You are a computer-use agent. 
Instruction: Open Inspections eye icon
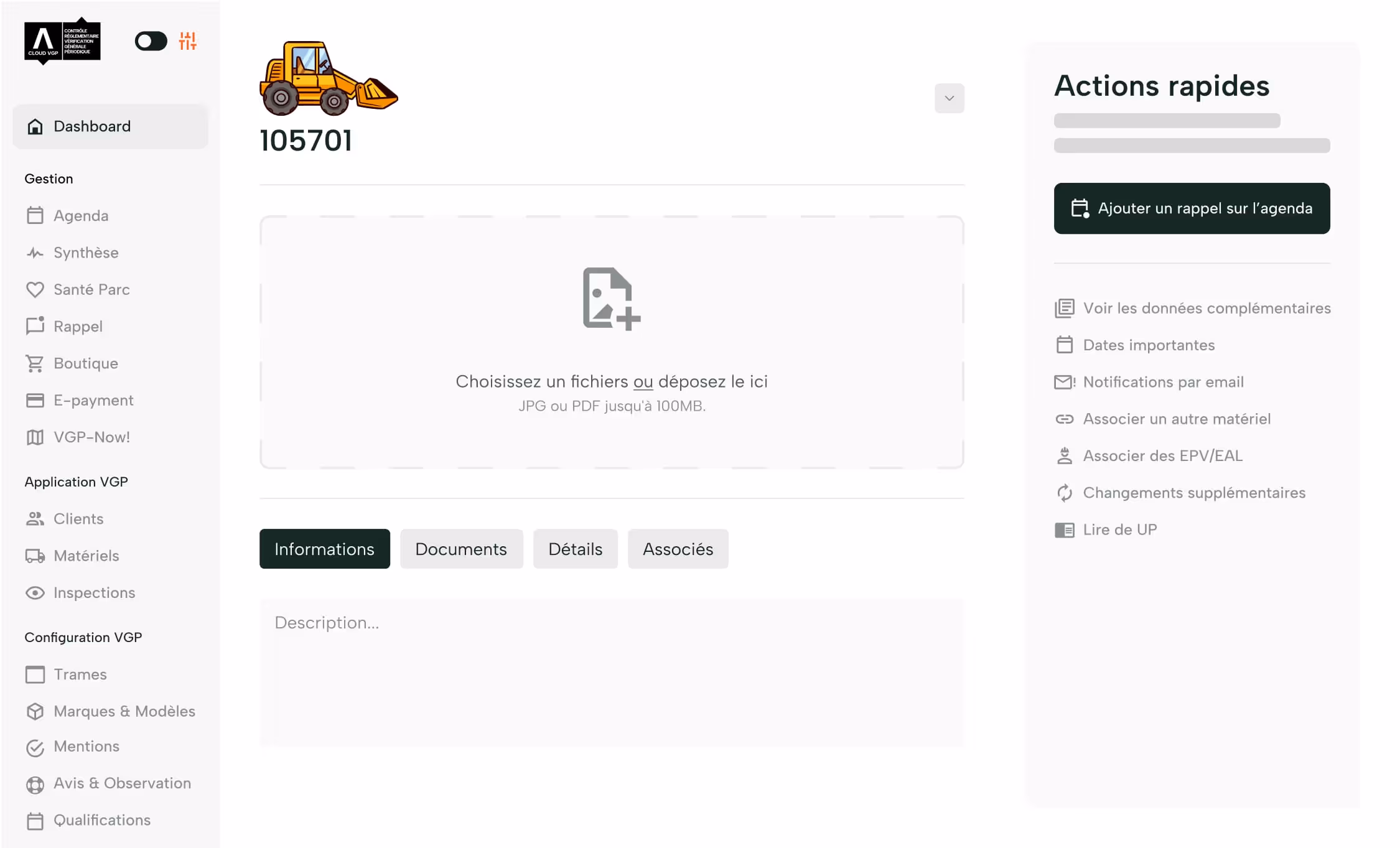[x=35, y=593]
